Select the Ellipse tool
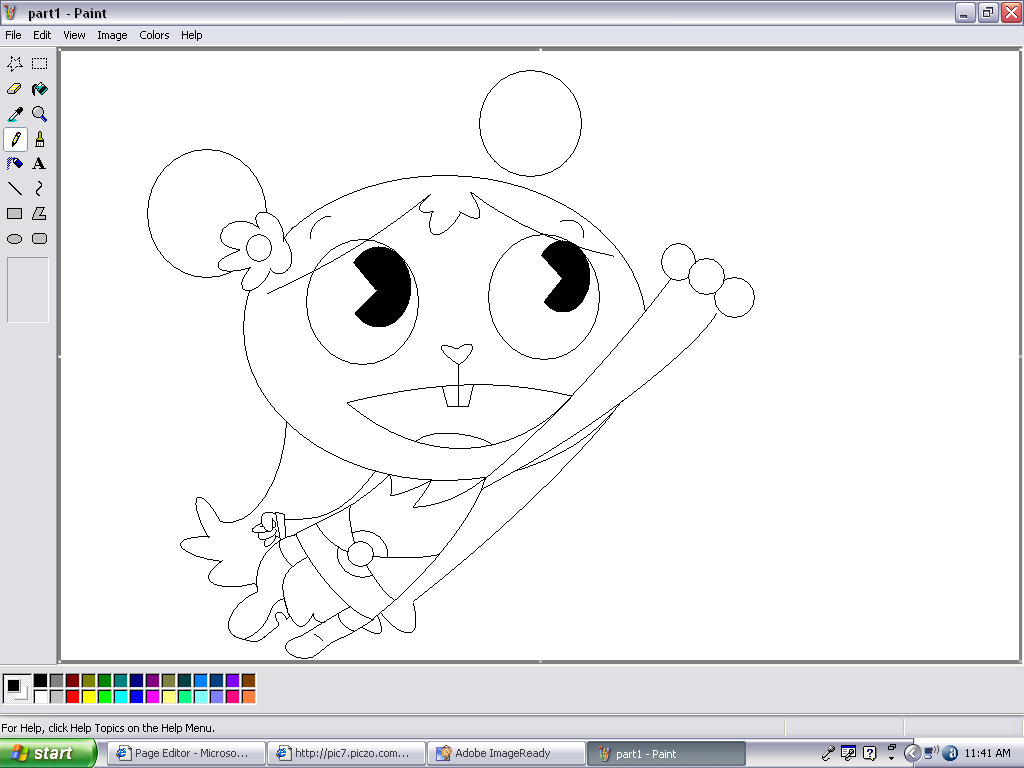1024x768 pixels. pos(15,238)
